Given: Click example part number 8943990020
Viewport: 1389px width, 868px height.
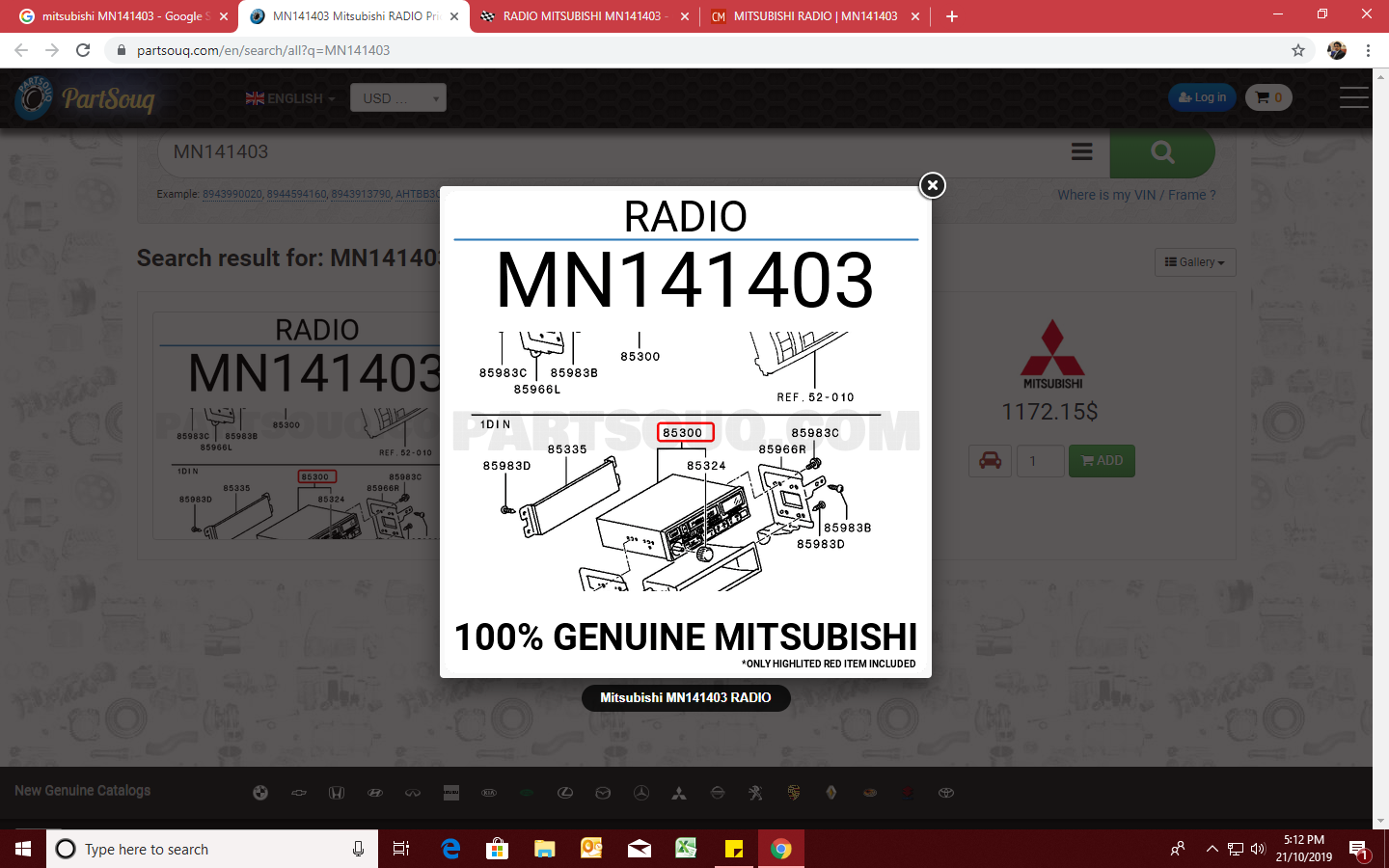Looking at the screenshot, I should coord(231,195).
